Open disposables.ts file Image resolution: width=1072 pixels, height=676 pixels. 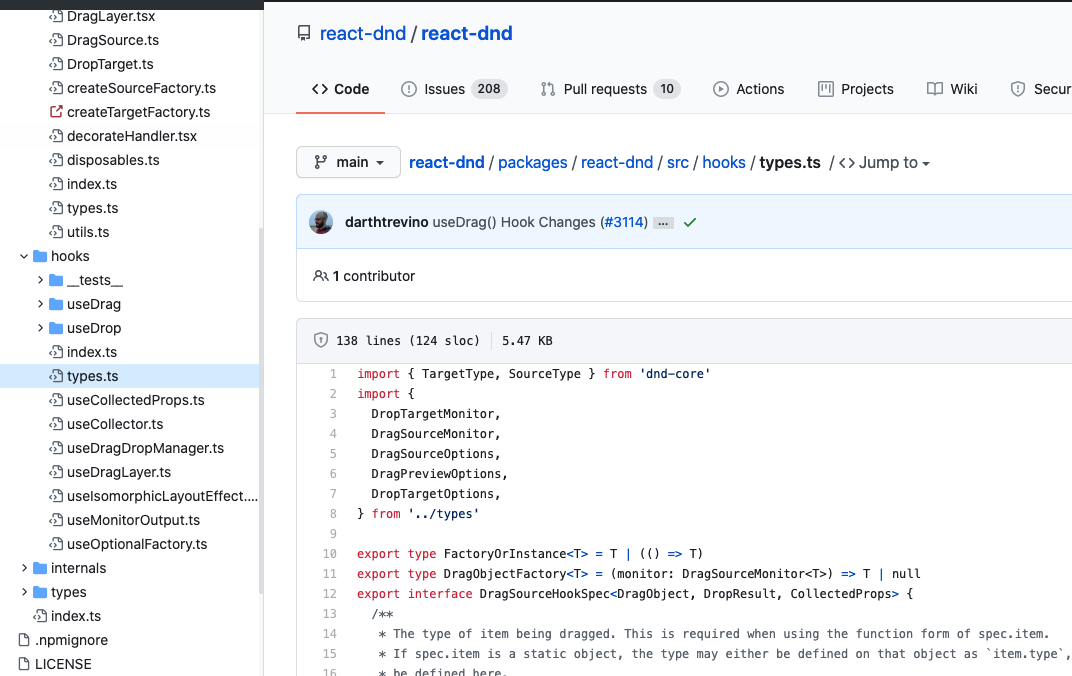[113, 160]
